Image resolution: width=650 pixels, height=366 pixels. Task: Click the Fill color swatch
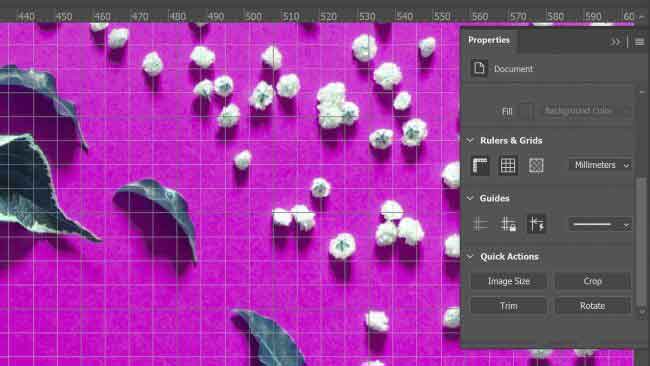click(525, 111)
